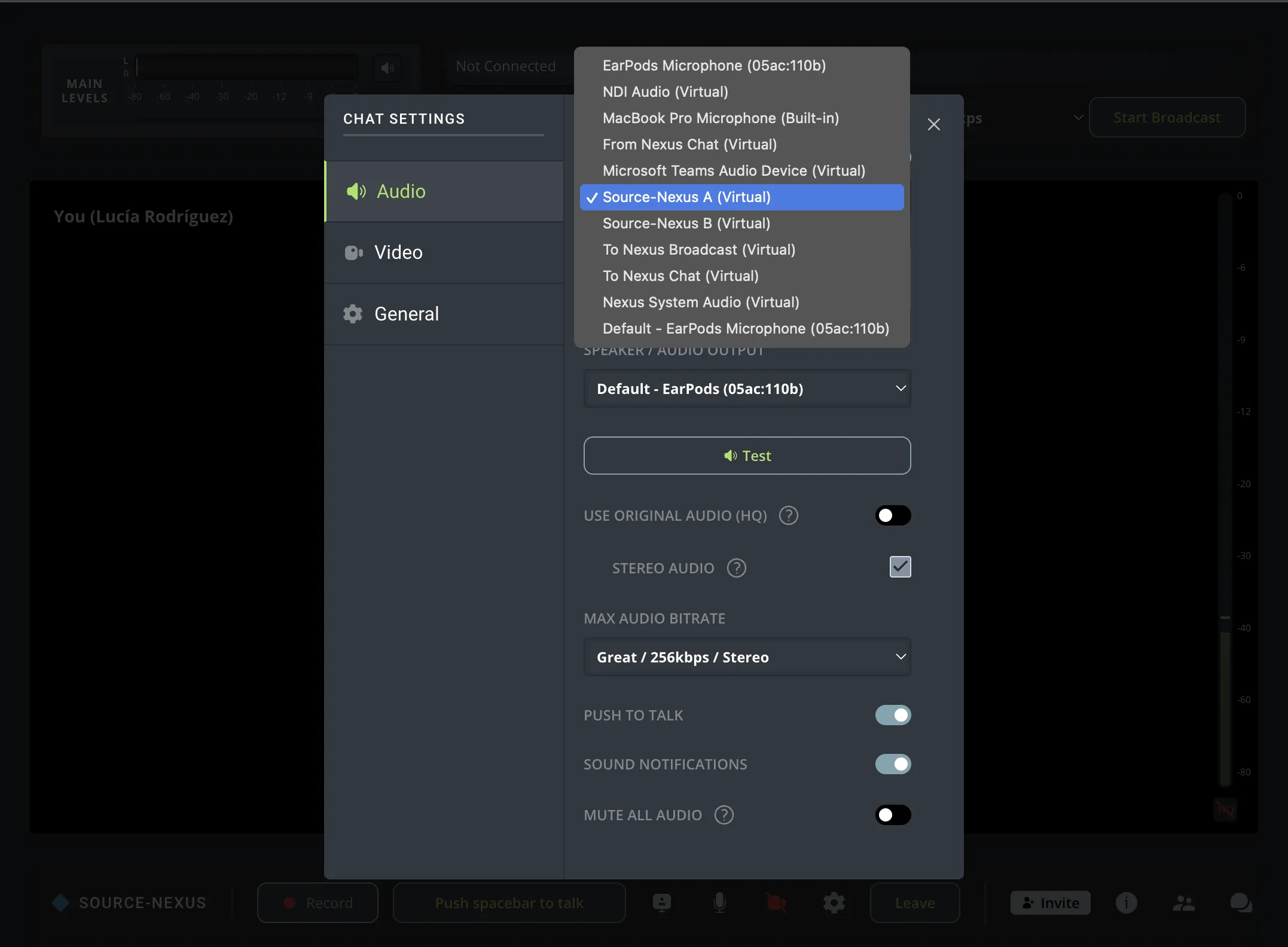The image size is (1288, 947).
Task: Choose Default - EarPods Microphone option
Action: point(741,328)
